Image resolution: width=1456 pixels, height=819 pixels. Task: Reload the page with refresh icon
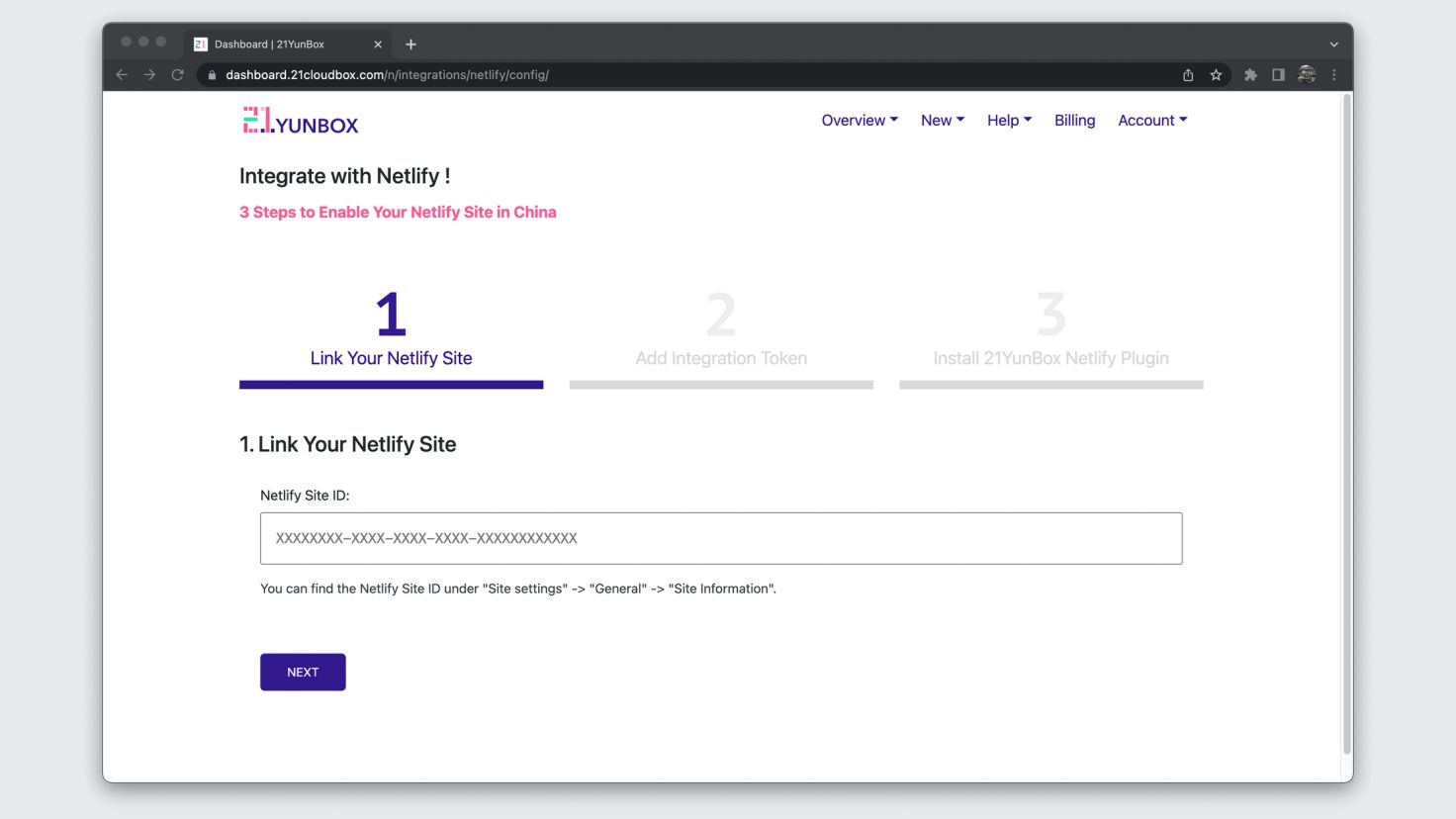click(178, 74)
